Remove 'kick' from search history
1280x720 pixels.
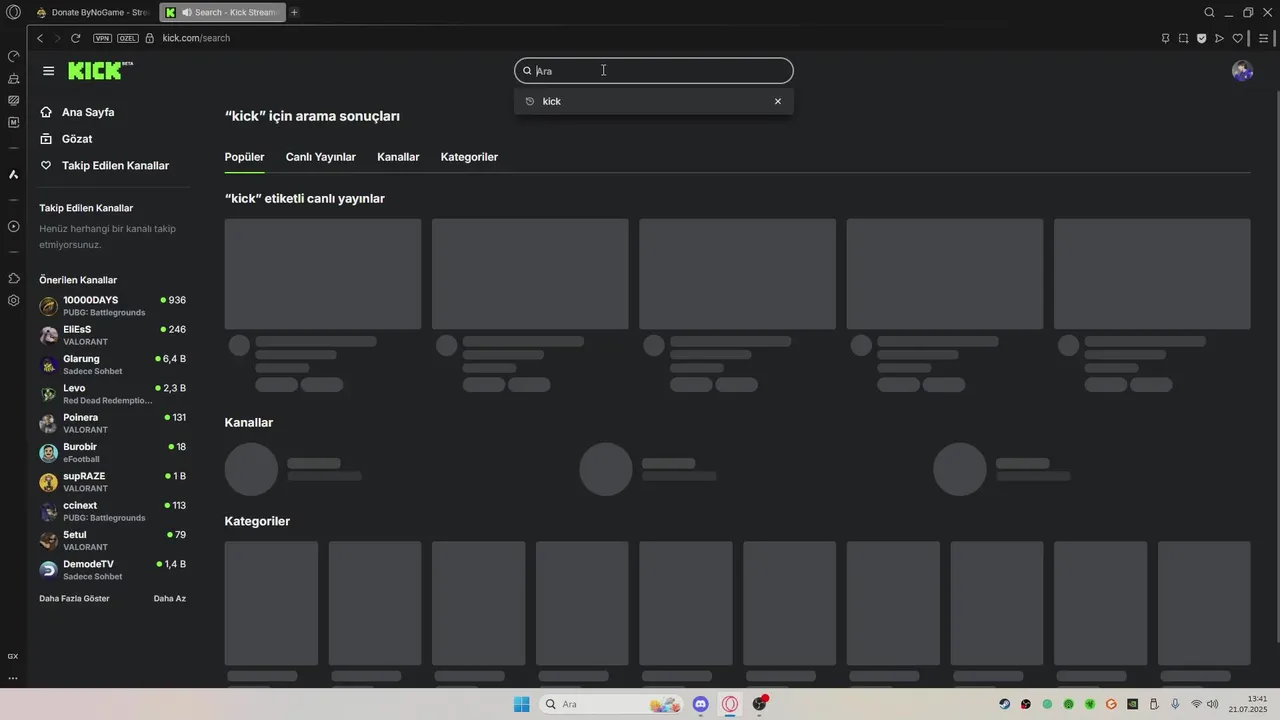click(x=778, y=101)
